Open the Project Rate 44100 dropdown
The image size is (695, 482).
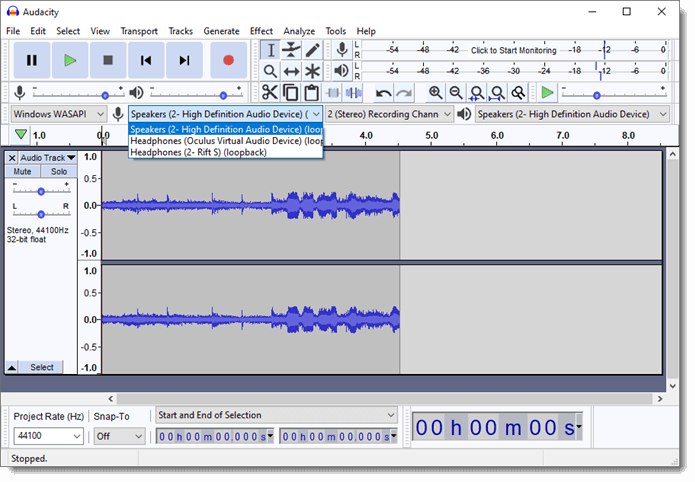(x=48, y=436)
